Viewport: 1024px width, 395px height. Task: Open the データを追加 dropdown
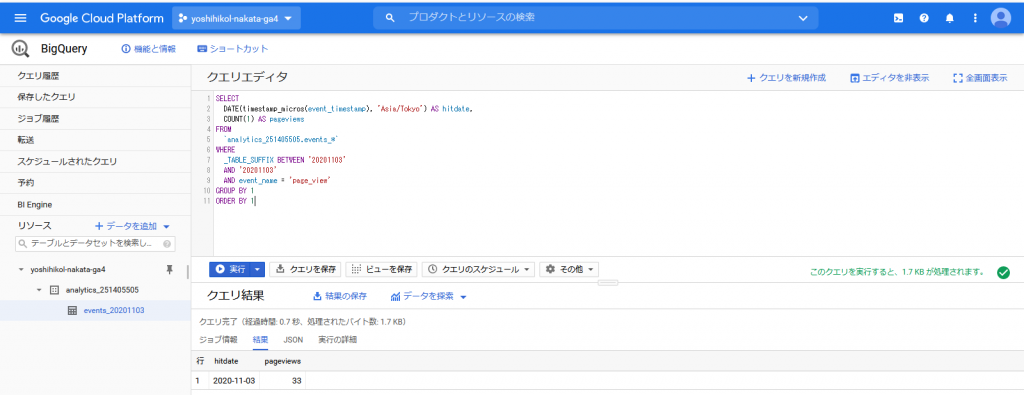point(133,226)
